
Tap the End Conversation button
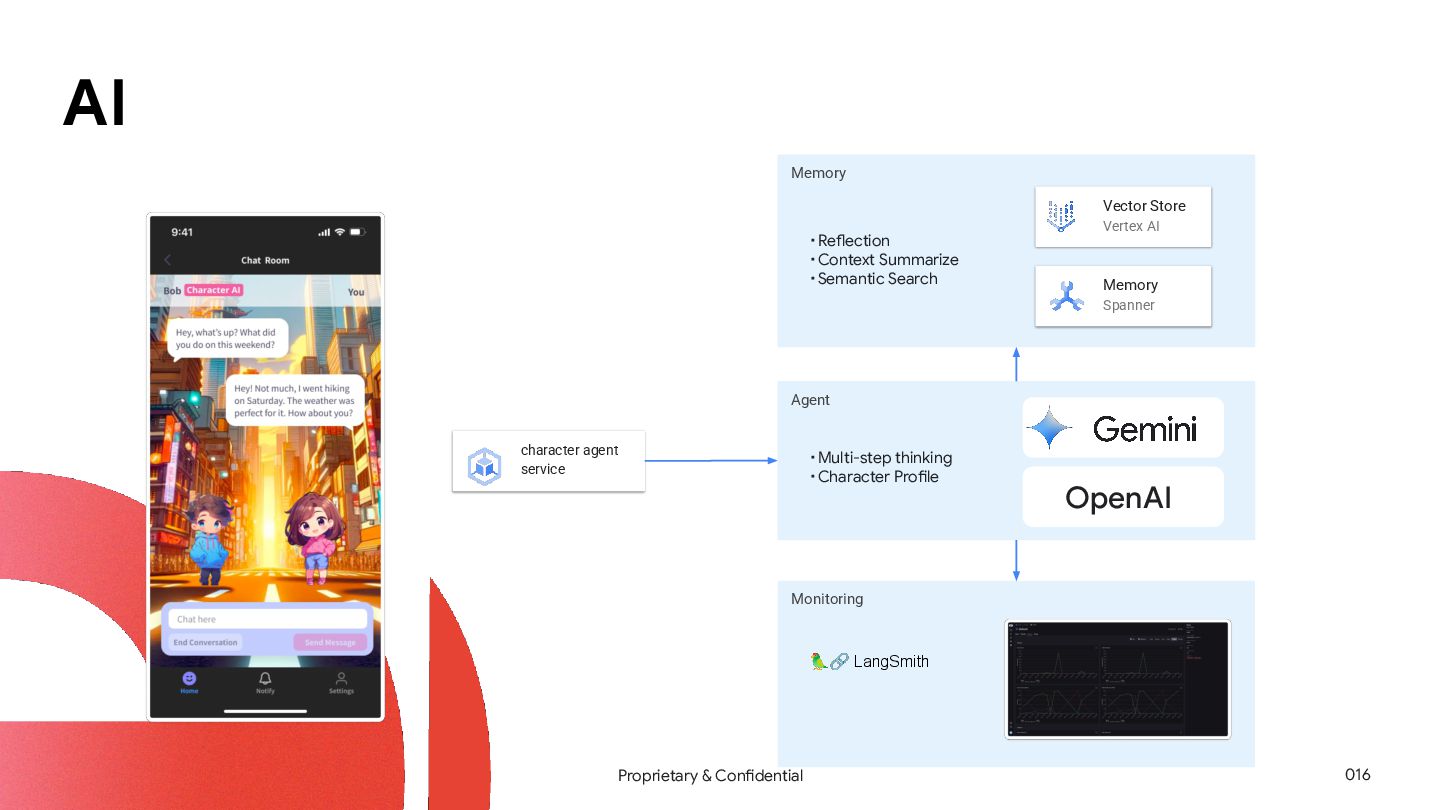tap(205, 642)
